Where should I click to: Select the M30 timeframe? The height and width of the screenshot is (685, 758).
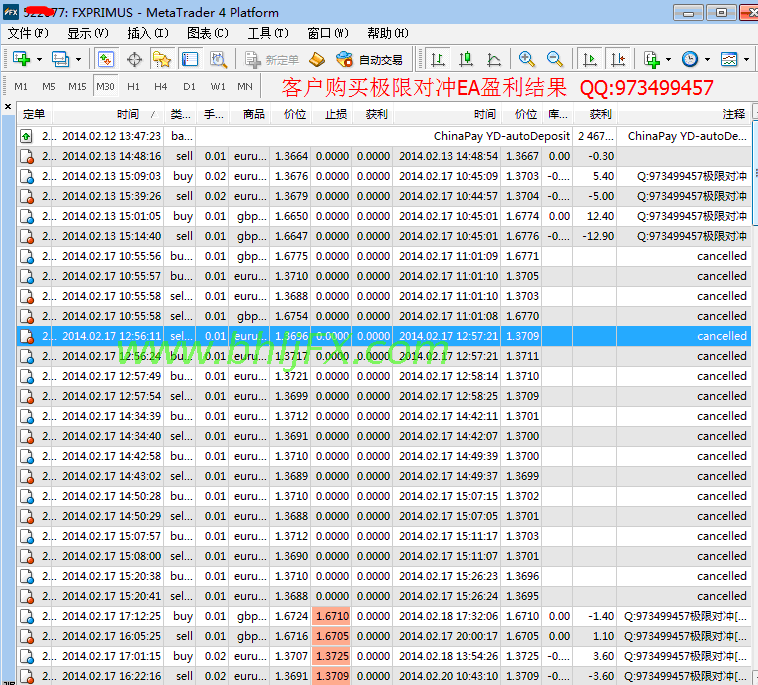[x=105, y=87]
